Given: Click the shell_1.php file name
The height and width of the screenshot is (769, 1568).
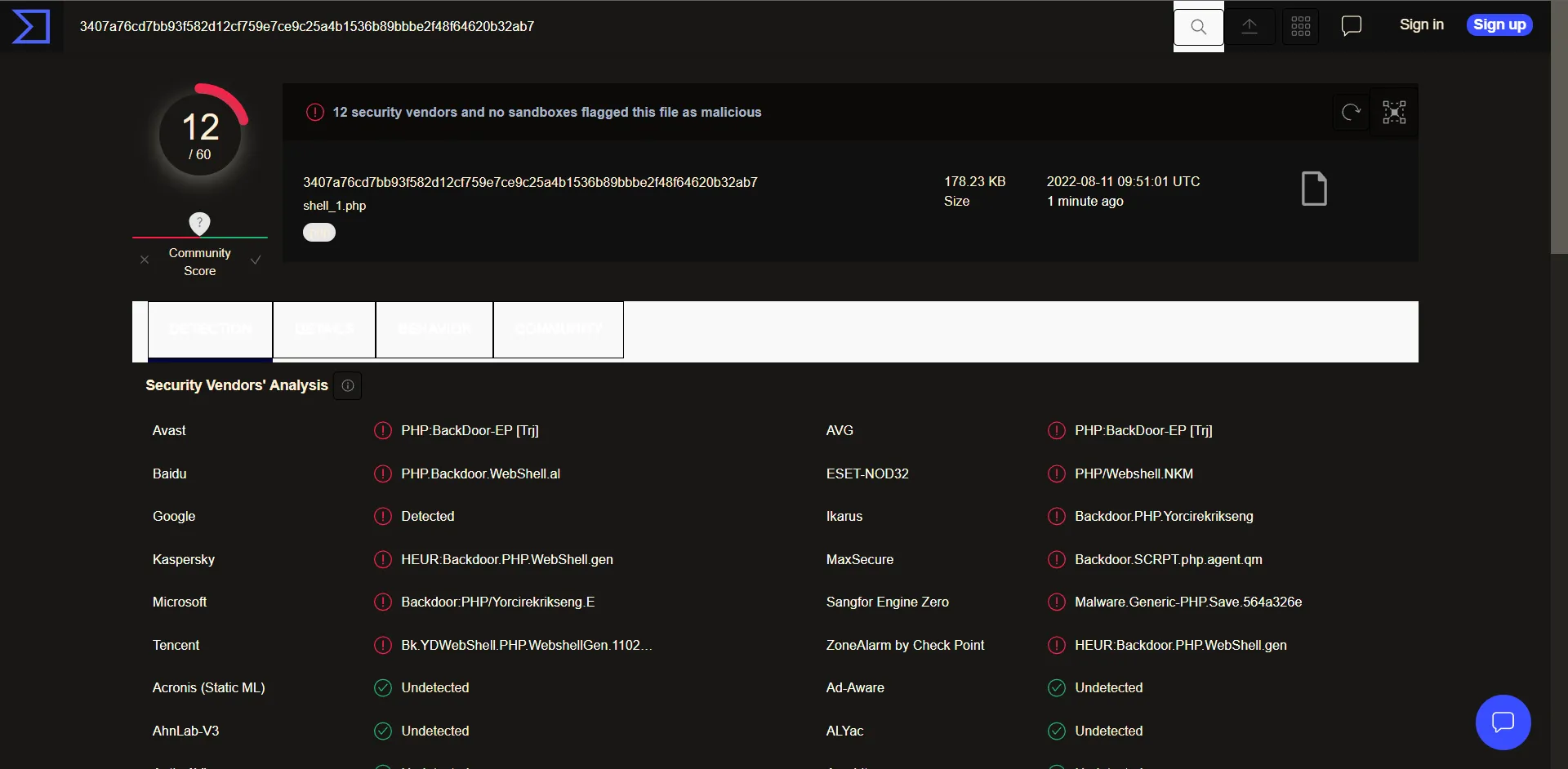Looking at the screenshot, I should (x=334, y=206).
